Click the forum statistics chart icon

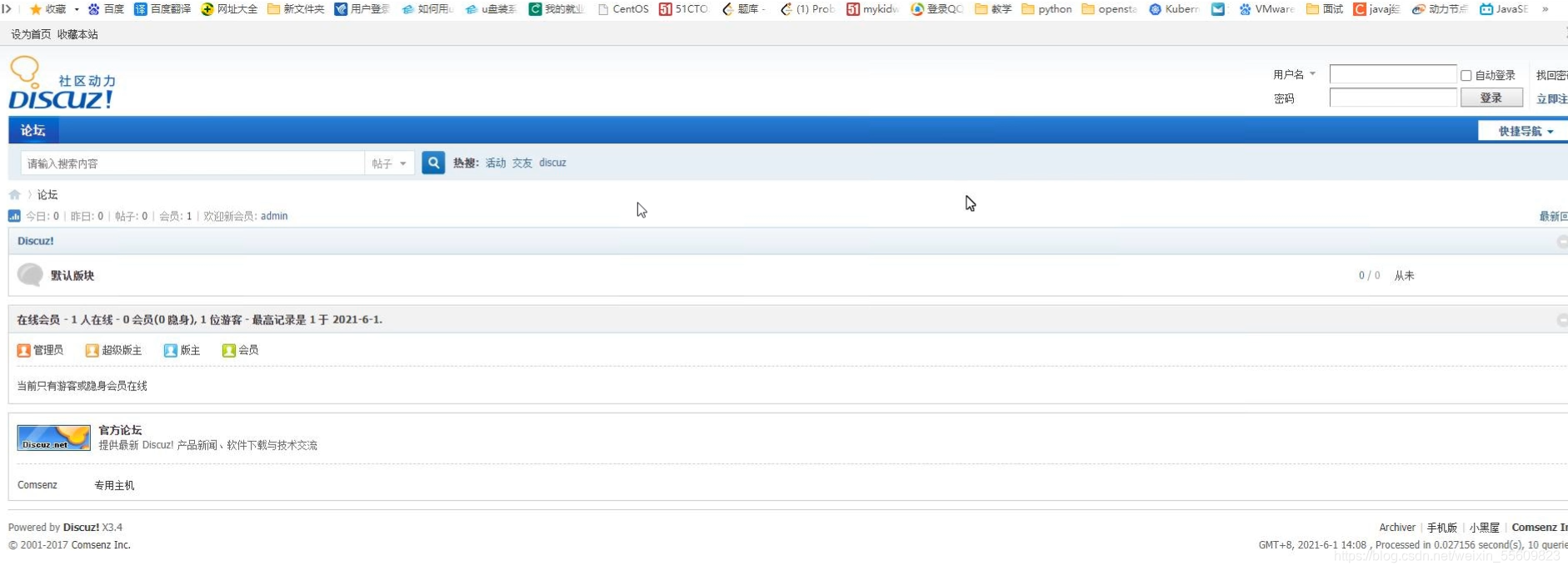pos(14,216)
